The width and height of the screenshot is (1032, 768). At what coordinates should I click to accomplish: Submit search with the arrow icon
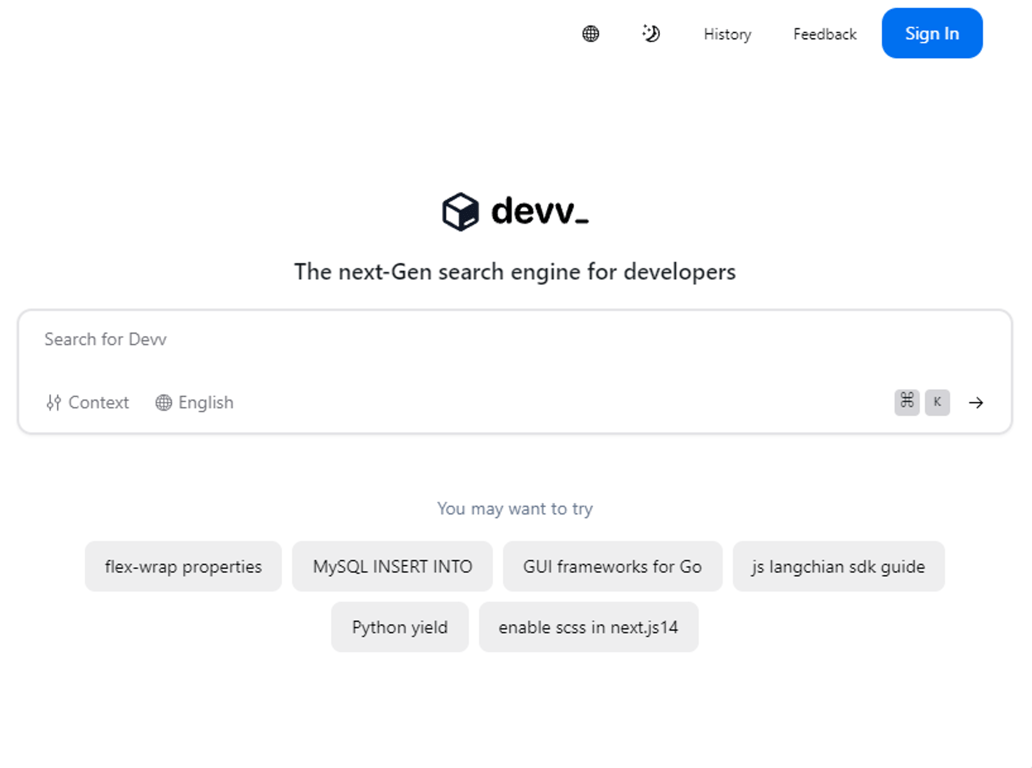pyautogui.click(x=976, y=403)
